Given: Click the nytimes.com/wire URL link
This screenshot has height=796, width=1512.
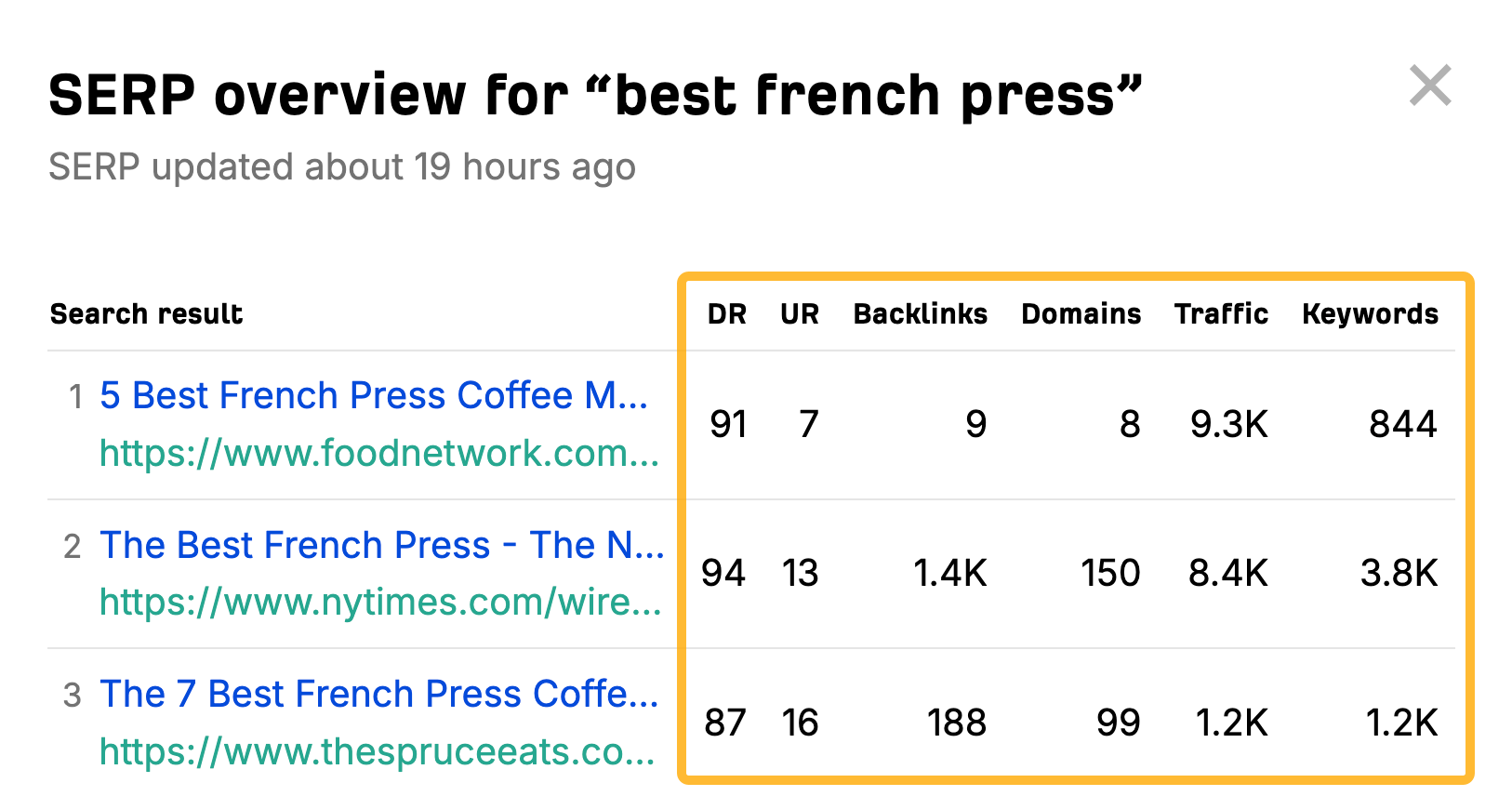Looking at the screenshot, I should click(376, 603).
